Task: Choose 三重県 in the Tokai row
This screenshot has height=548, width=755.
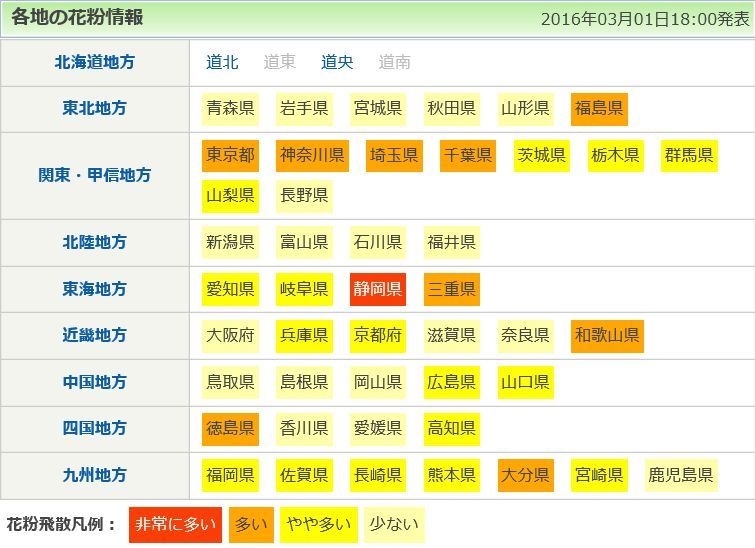Action: pos(451,289)
